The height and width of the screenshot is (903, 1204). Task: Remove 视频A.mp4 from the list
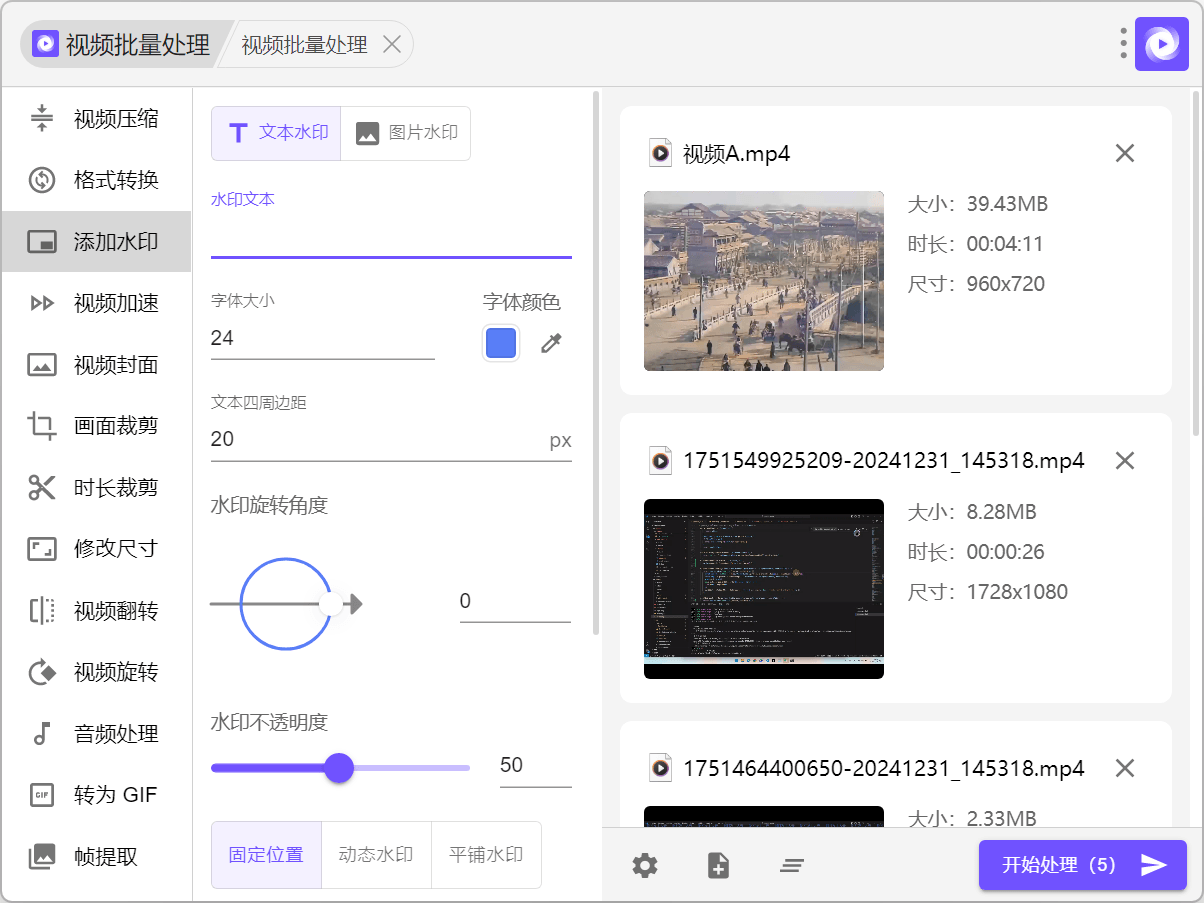(1125, 153)
